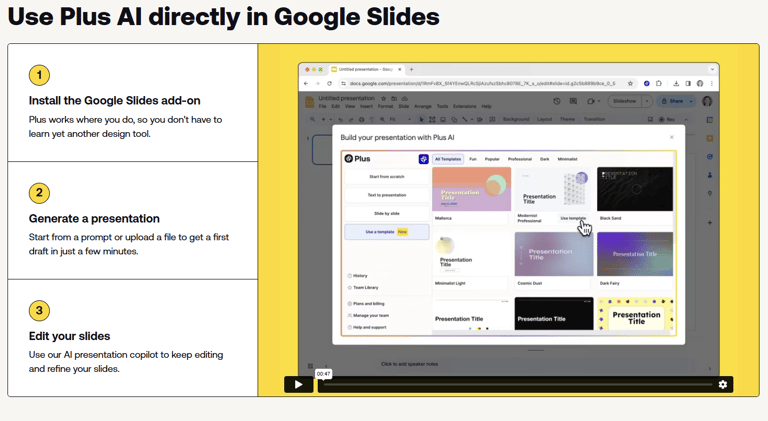Open Help and support
Viewport: 768px width, 421px height.
pyautogui.click(x=367, y=327)
